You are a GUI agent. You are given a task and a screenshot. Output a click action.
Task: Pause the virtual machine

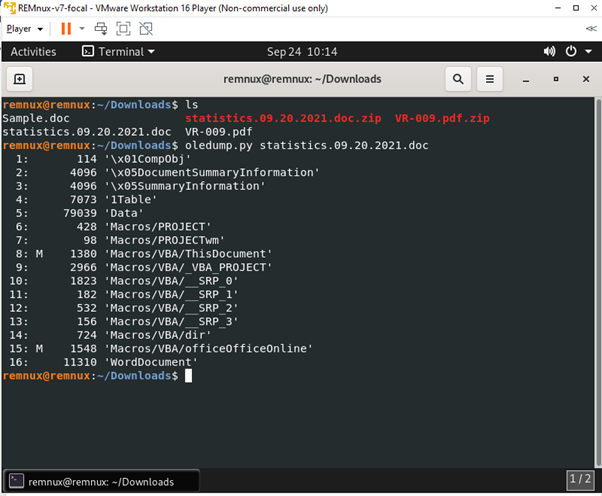click(66, 29)
